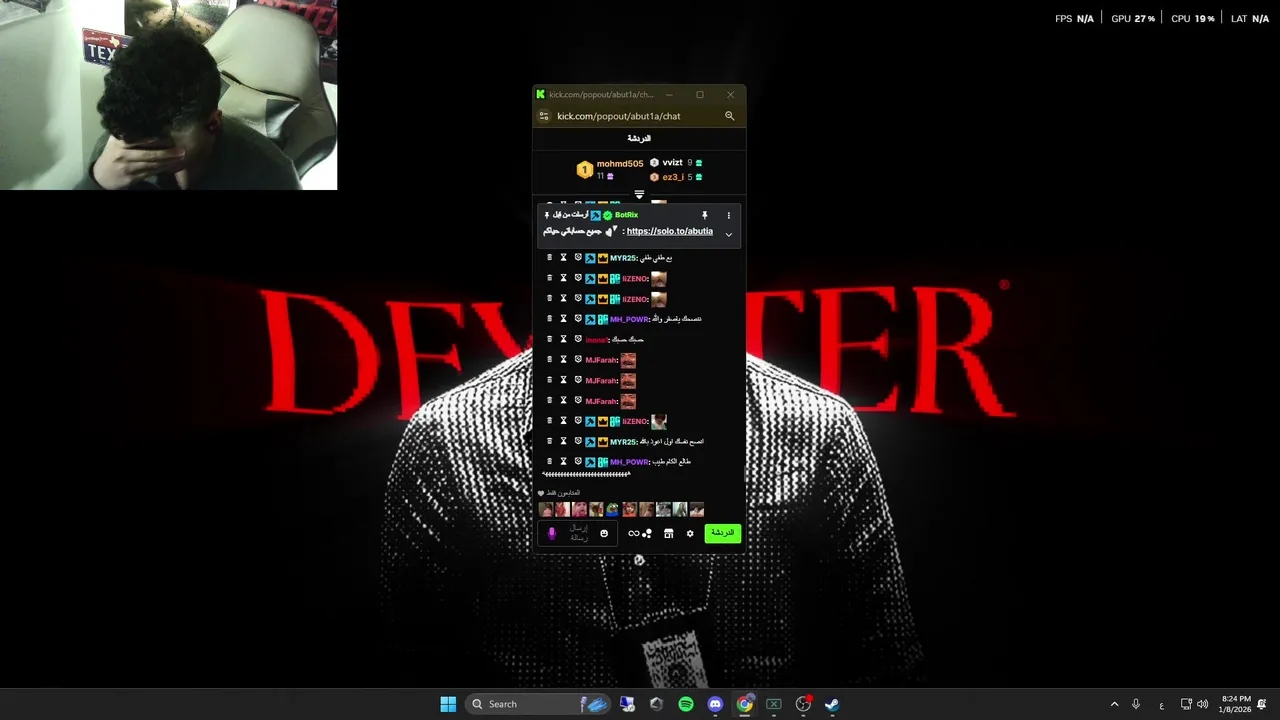
Task: Click the taskbar Search box
Action: point(538,704)
